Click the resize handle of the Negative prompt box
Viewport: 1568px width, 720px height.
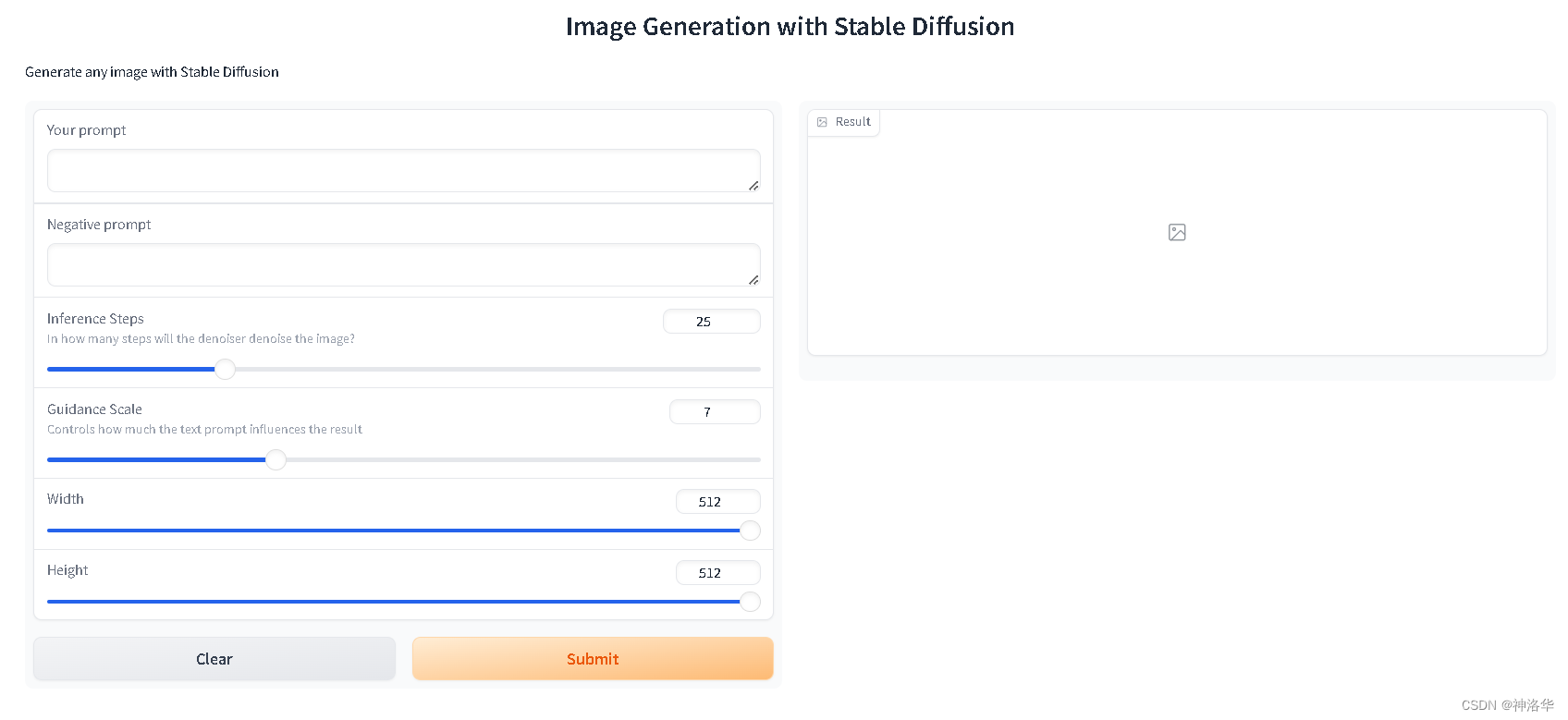753,280
